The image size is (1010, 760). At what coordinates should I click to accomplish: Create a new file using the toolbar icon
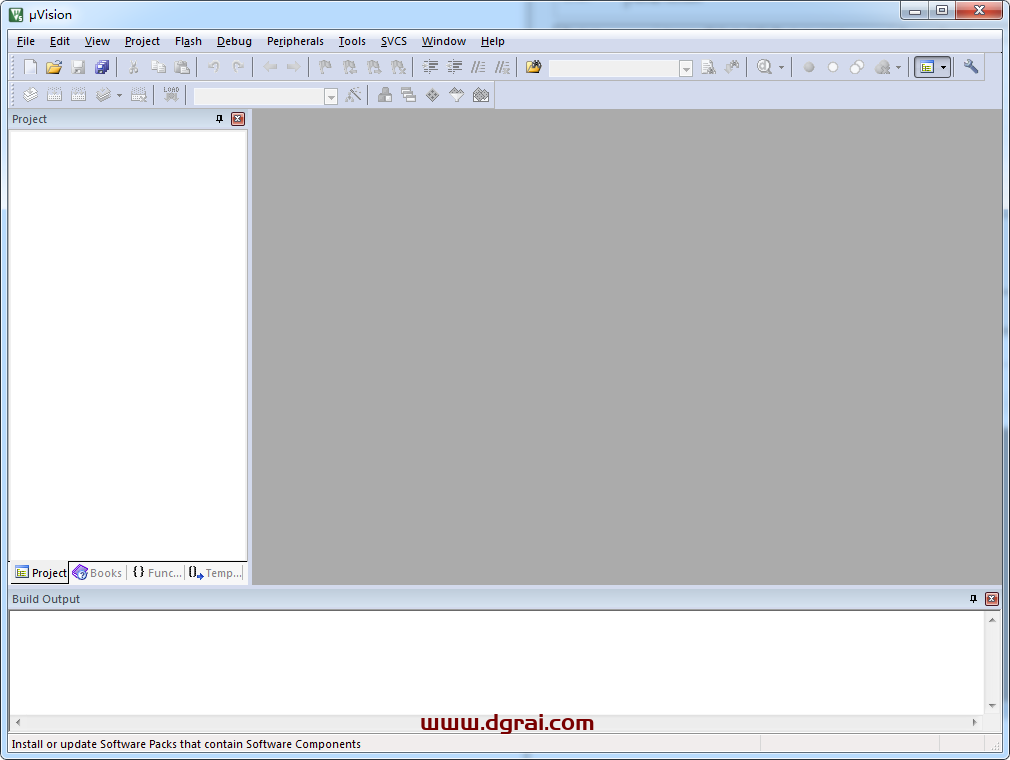click(x=30, y=67)
